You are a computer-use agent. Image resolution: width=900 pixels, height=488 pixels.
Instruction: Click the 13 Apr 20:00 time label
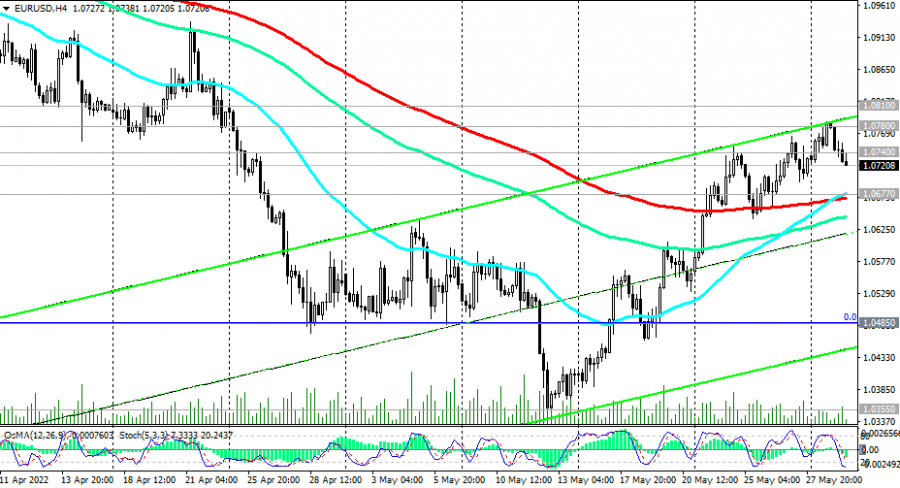(87, 480)
